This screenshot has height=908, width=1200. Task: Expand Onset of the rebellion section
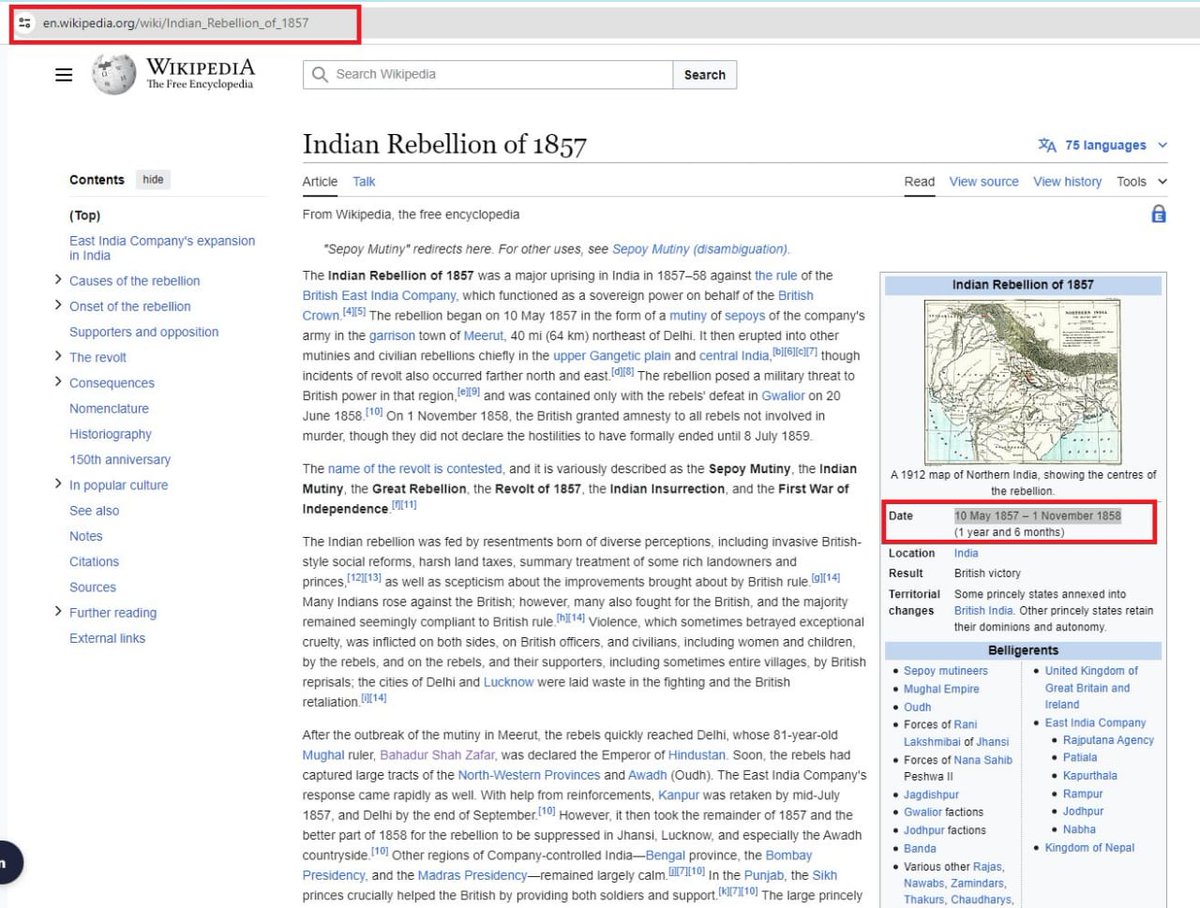[x=59, y=306]
